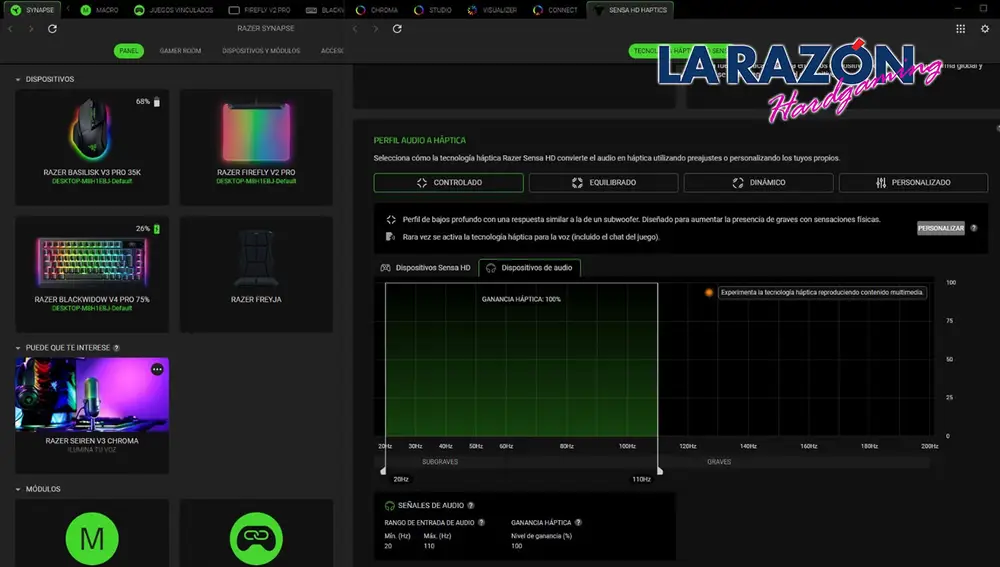
Task: Click the Basilisk battery 68% icon
Action: point(157,101)
